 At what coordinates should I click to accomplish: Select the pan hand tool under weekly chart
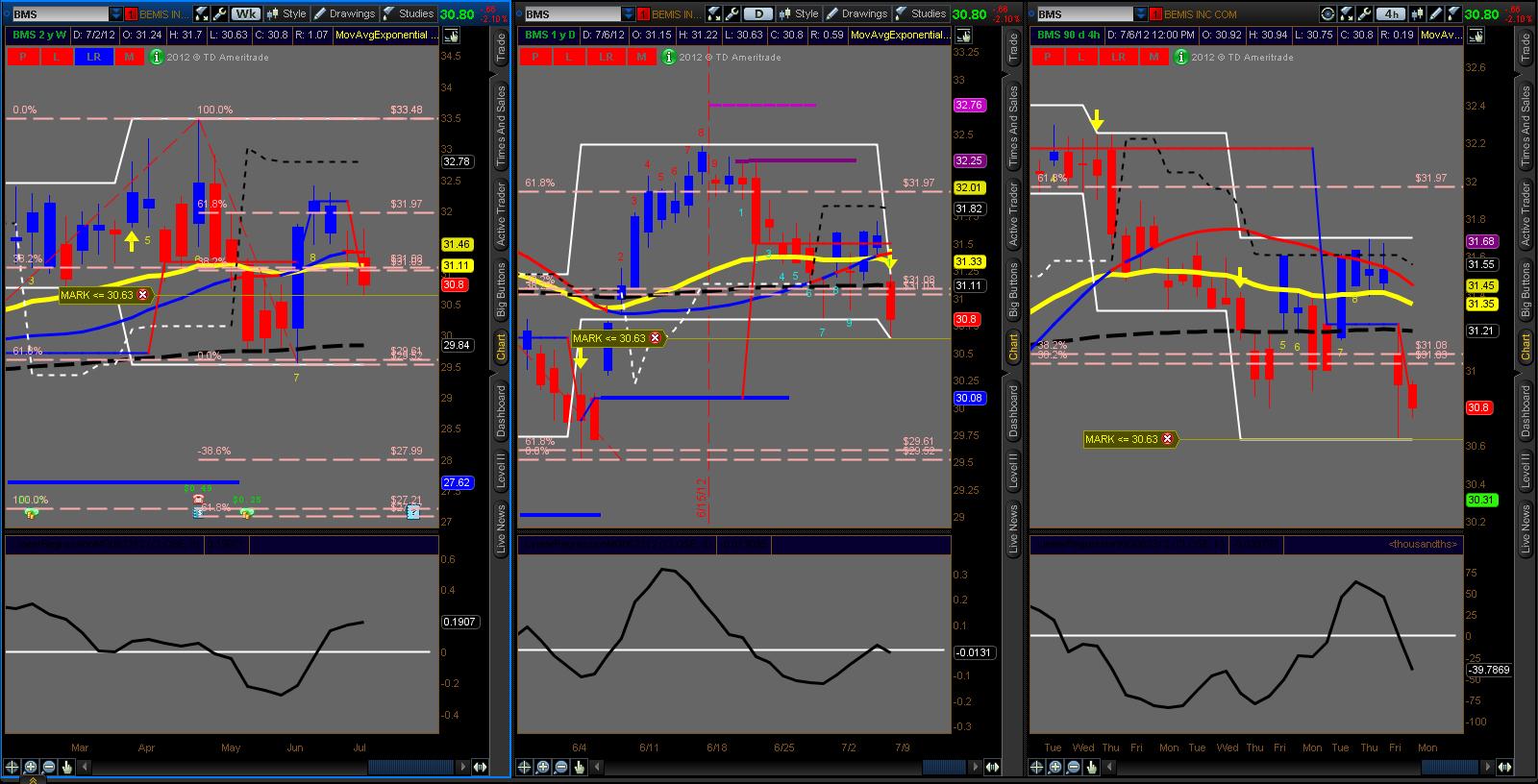[x=67, y=767]
